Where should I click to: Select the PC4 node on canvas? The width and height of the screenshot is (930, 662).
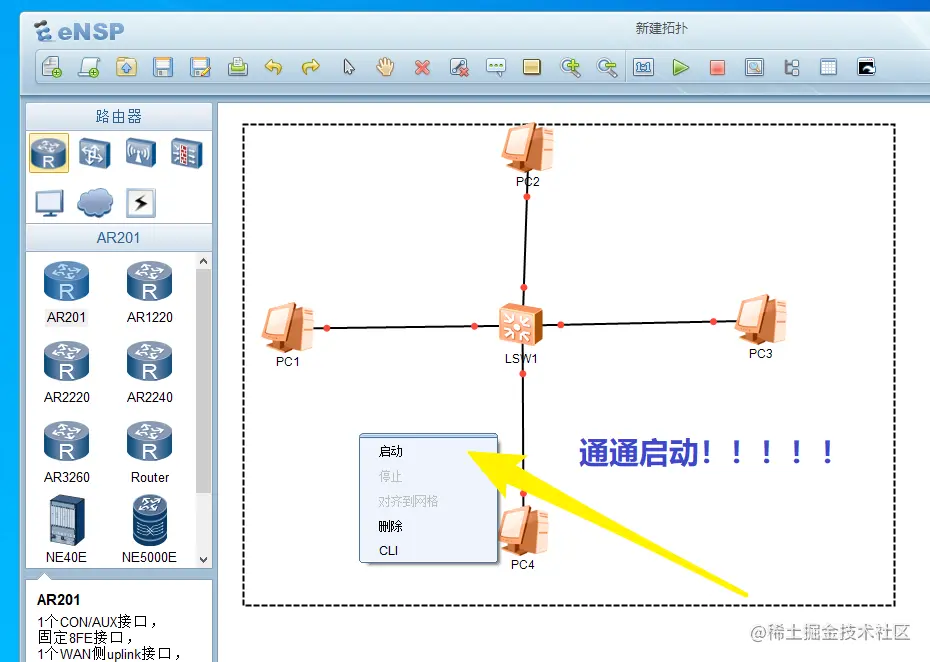(x=523, y=533)
